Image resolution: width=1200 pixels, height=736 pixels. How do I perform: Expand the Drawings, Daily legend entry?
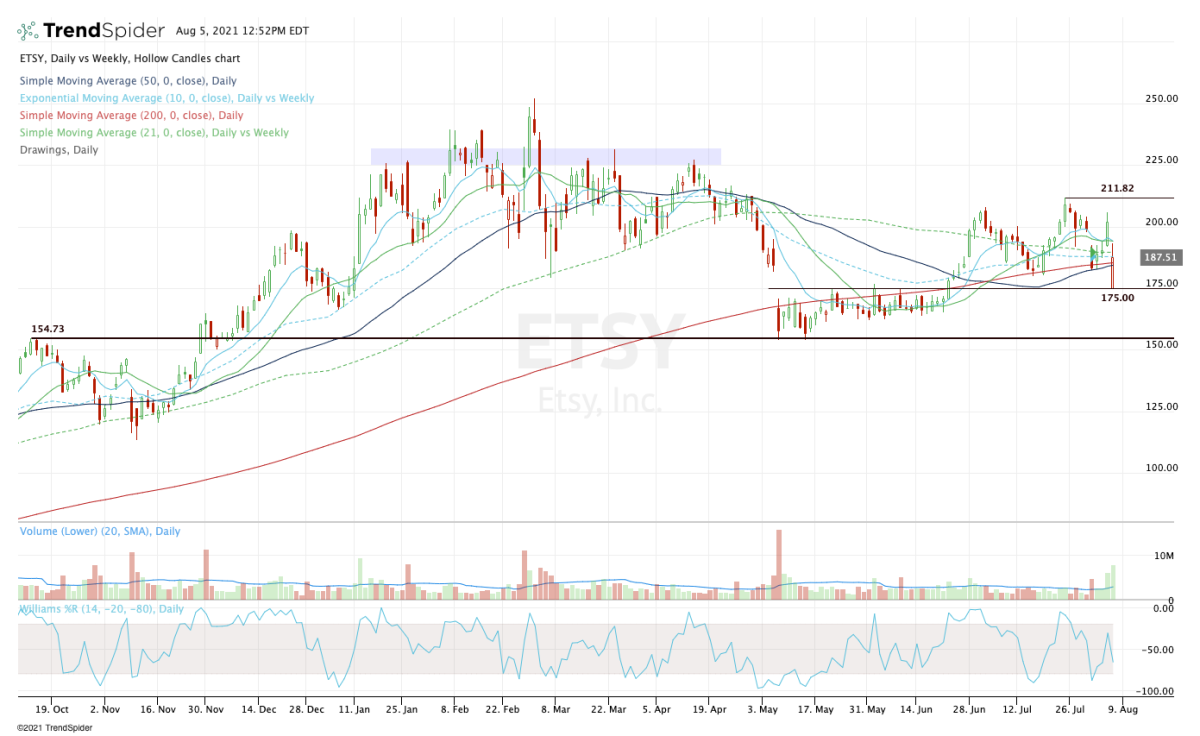pos(58,149)
